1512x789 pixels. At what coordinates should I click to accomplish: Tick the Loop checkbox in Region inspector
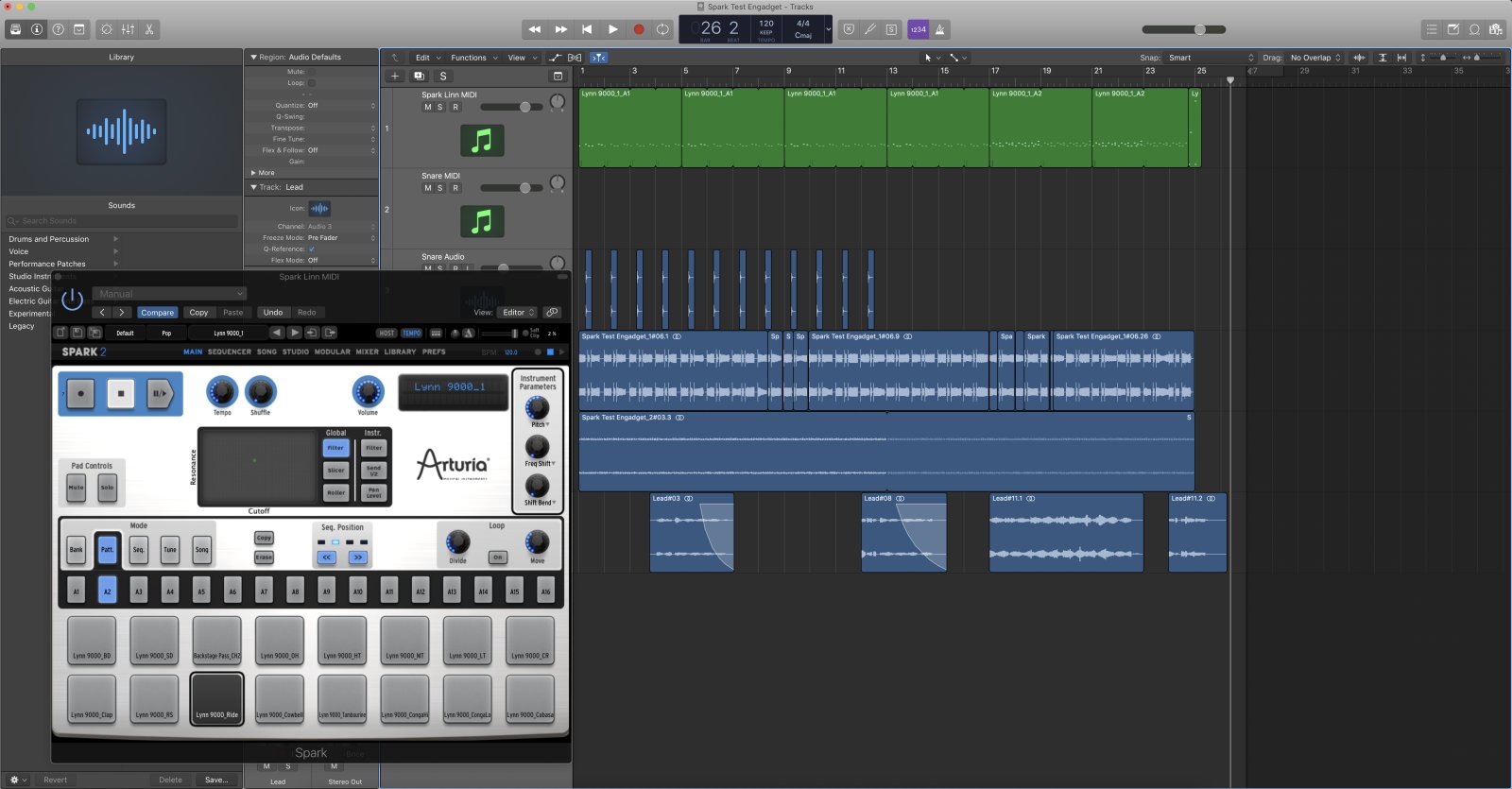click(312, 83)
